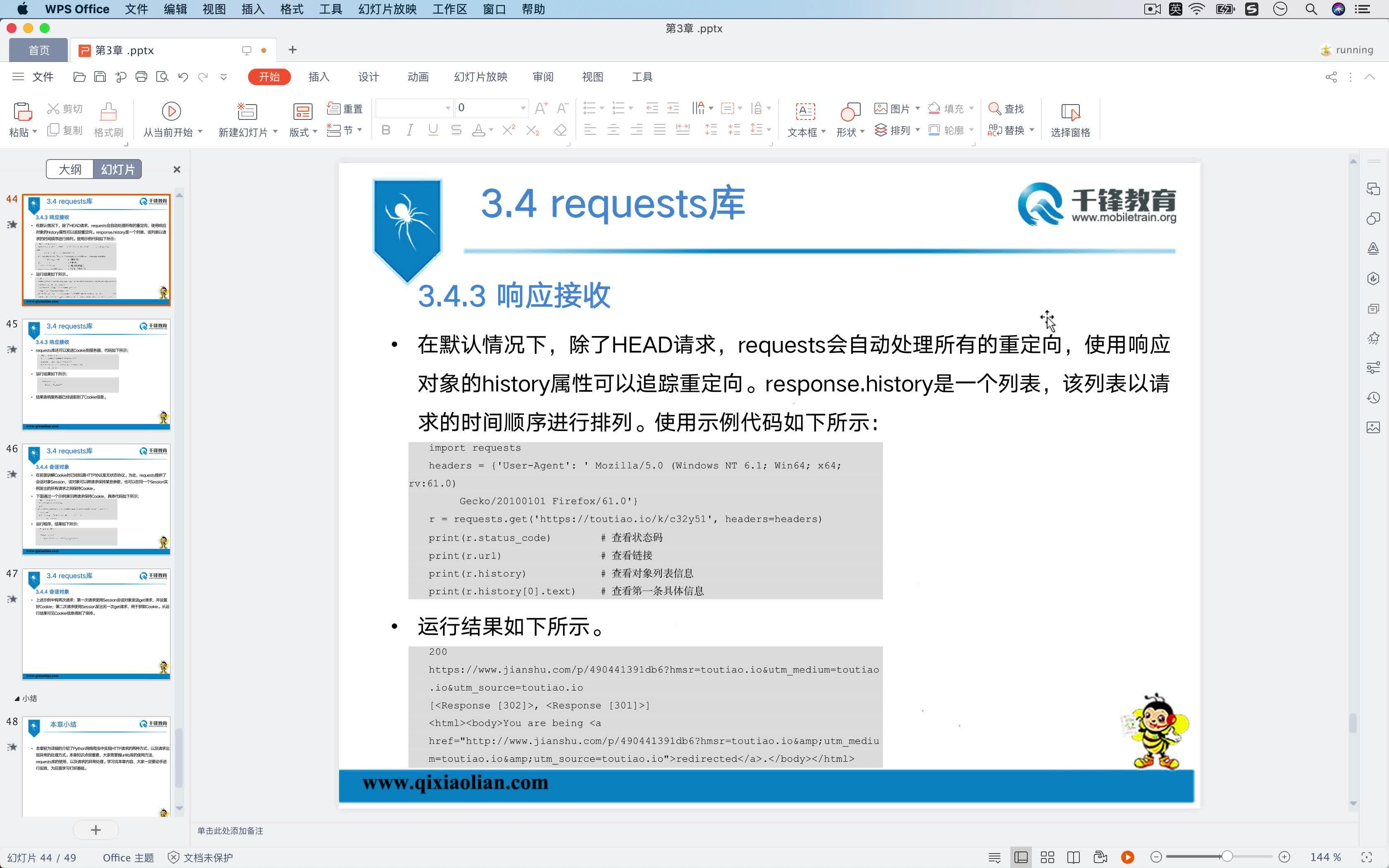The image size is (1389, 868).
Task: Toggle subscript X₂ formatting
Action: [x=532, y=130]
